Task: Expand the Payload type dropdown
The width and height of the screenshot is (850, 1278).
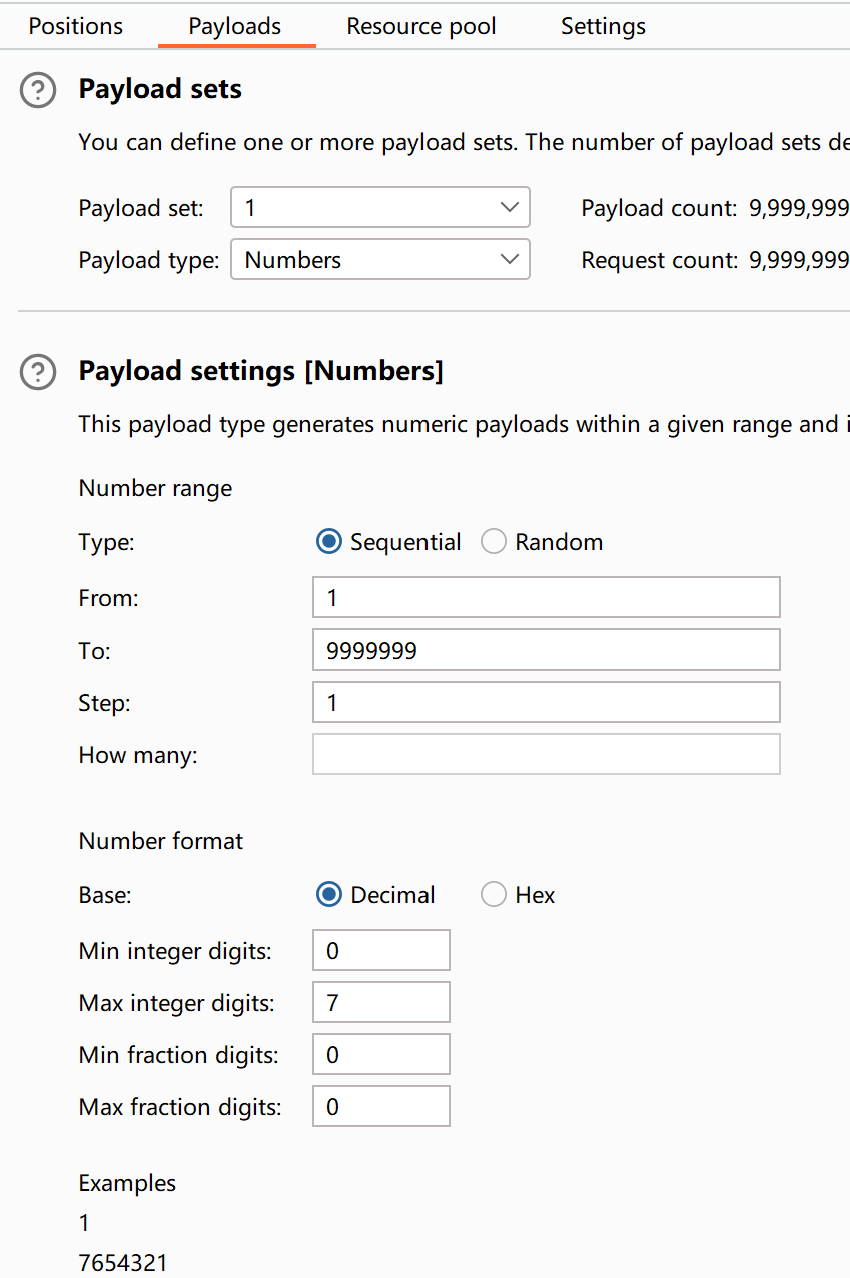Action: (380, 260)
